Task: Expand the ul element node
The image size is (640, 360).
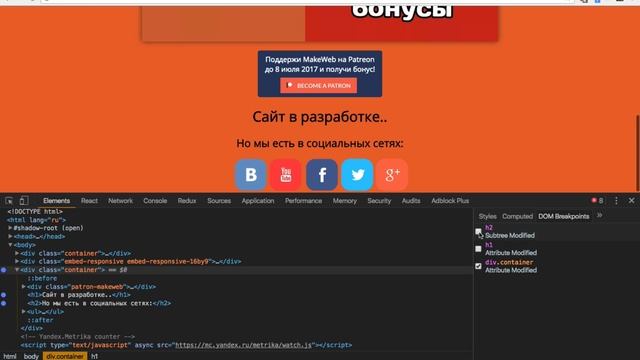Action: pos(24,311)
